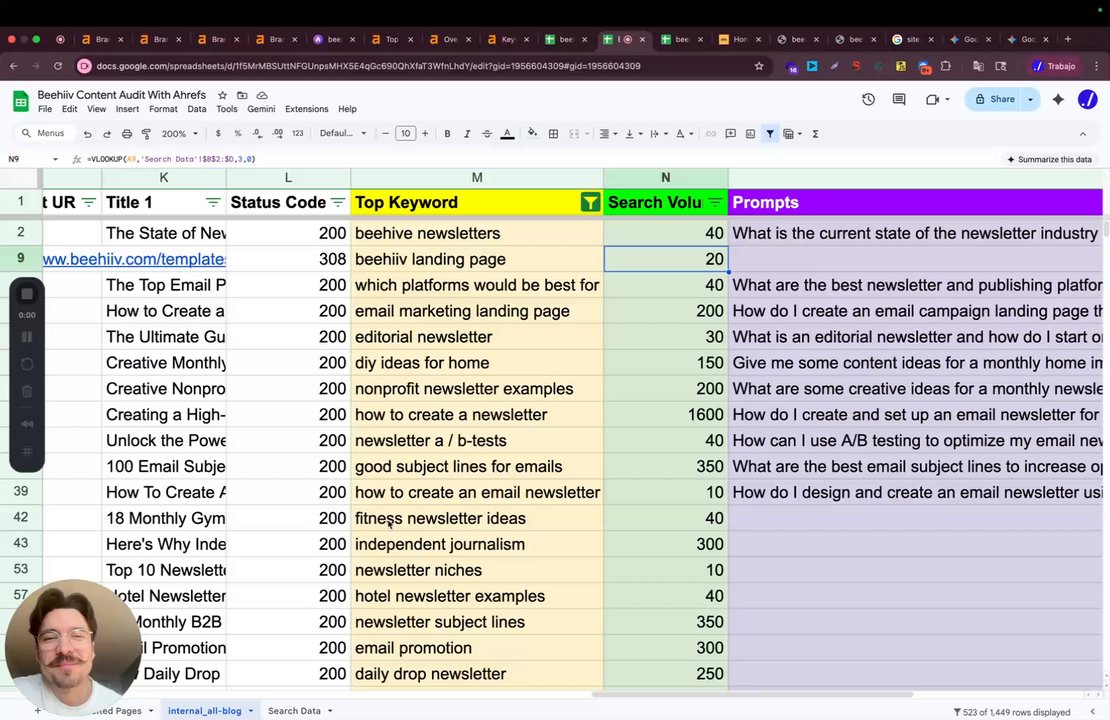Insert link using the chain icon
1110x720 pixels.
click(x=711, y=134)
